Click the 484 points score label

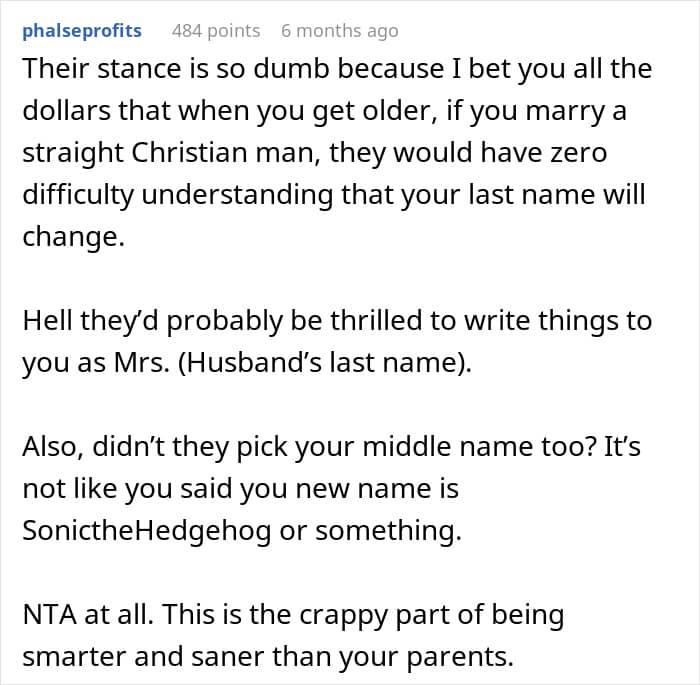click(216, 31)
